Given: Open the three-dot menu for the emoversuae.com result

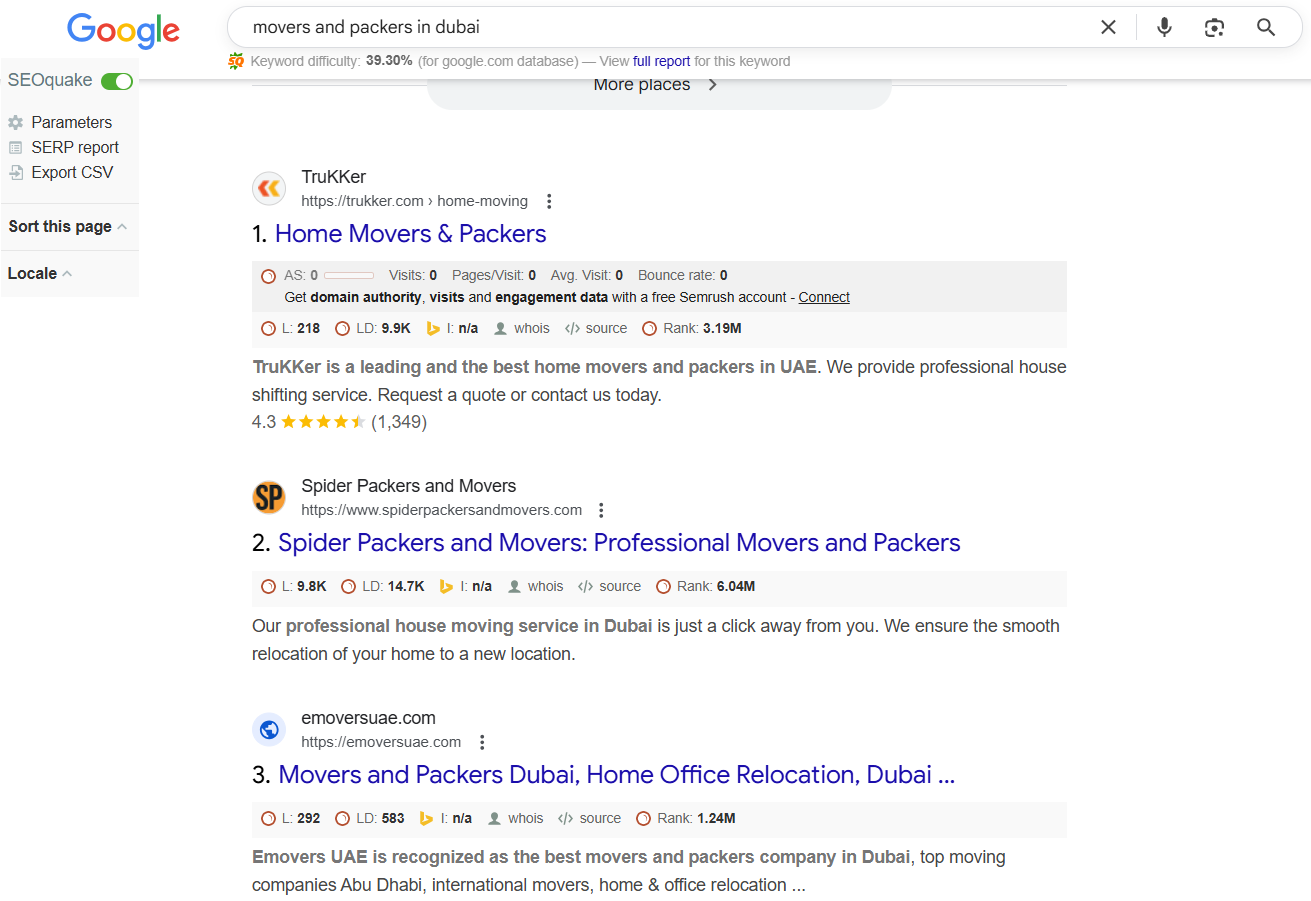Looking at the screenshot, I should pos(482,742).
